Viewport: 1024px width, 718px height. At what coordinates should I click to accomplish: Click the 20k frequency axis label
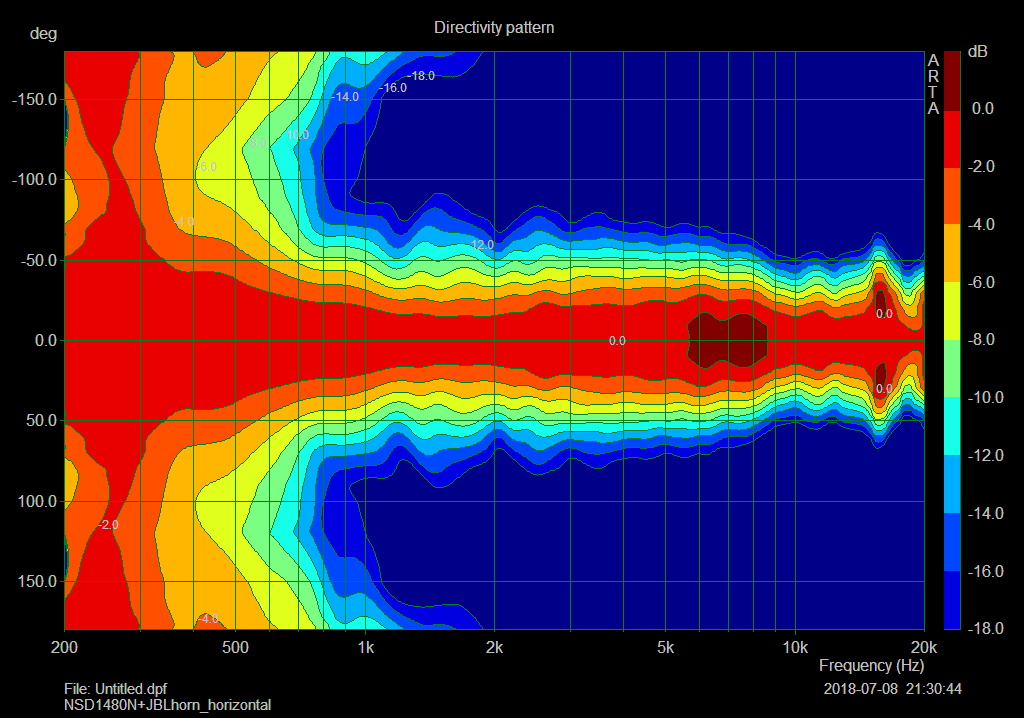[x=923, y=647]
